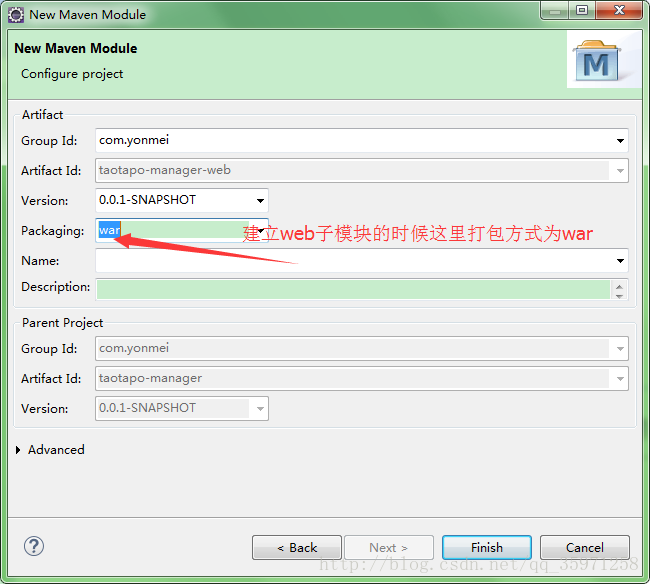Maximize the New Maven Module window

tap(582, 10)
